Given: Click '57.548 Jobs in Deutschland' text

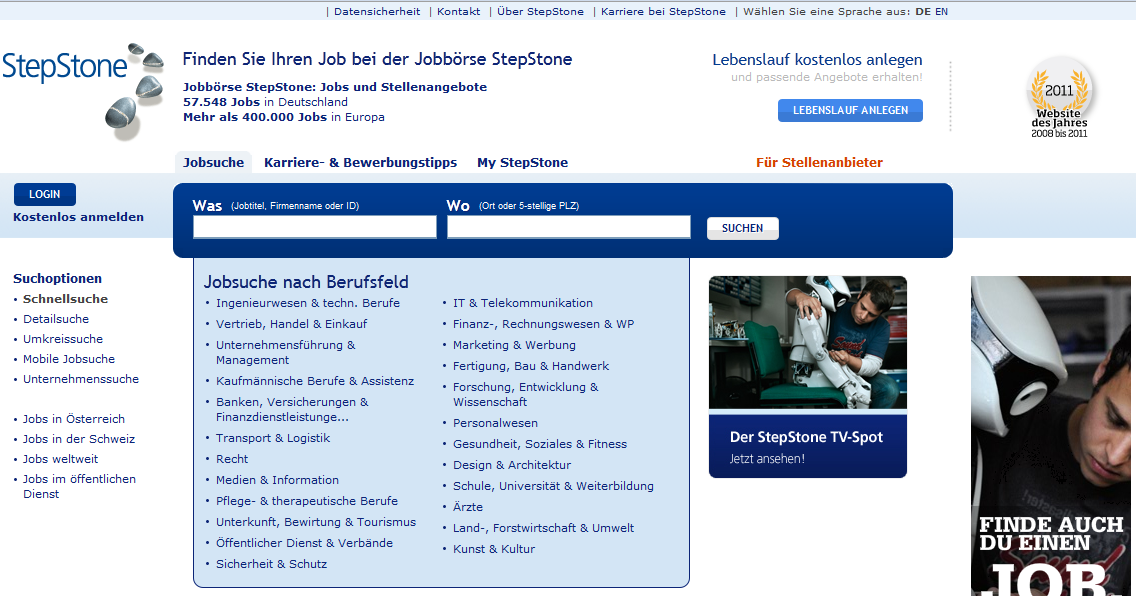Looking at the screenshot, I should 265,102.
